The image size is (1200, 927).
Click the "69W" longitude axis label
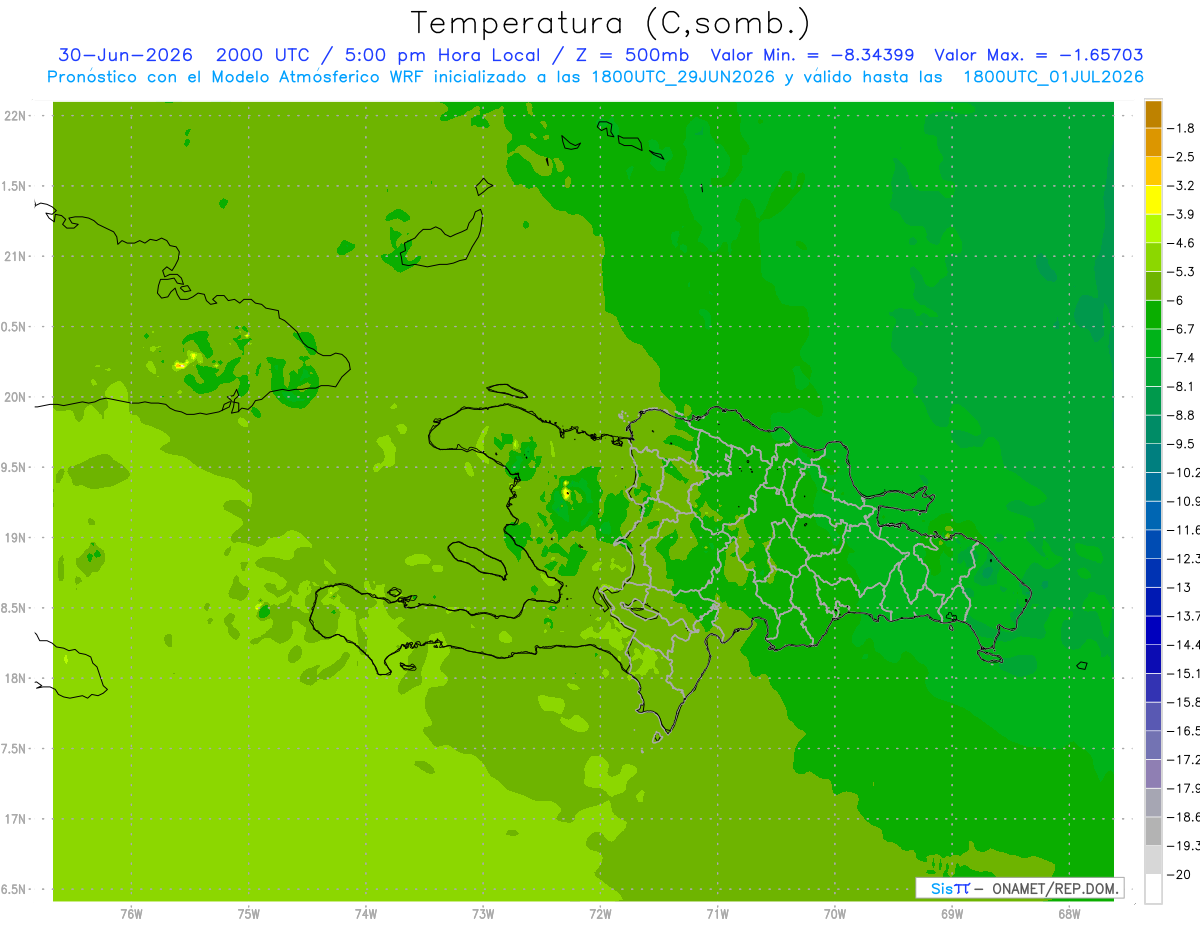[x=951, y=914]
